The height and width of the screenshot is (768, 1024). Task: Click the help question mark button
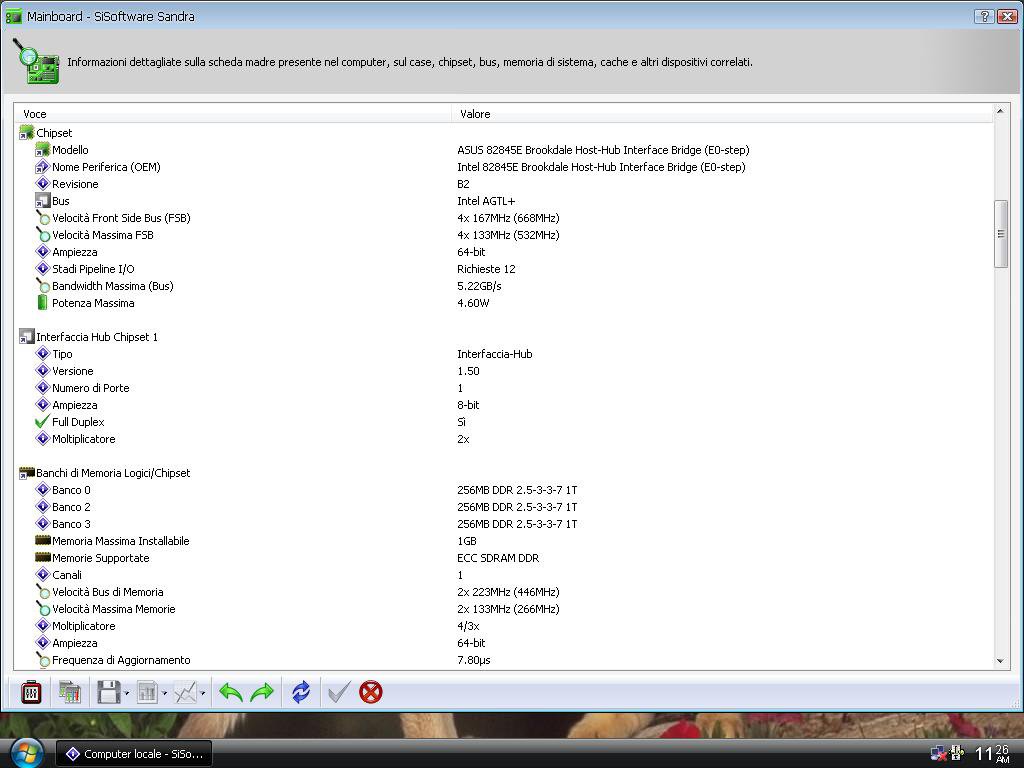pos(984,16)
